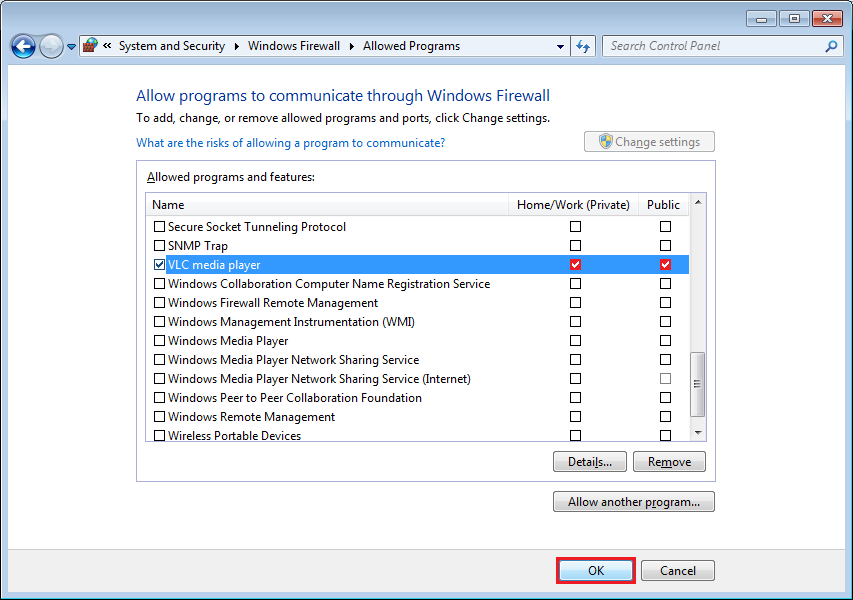Check the Windows Remote Management name checkbox
Screen dimensions: 853x600
coord(160,417)
